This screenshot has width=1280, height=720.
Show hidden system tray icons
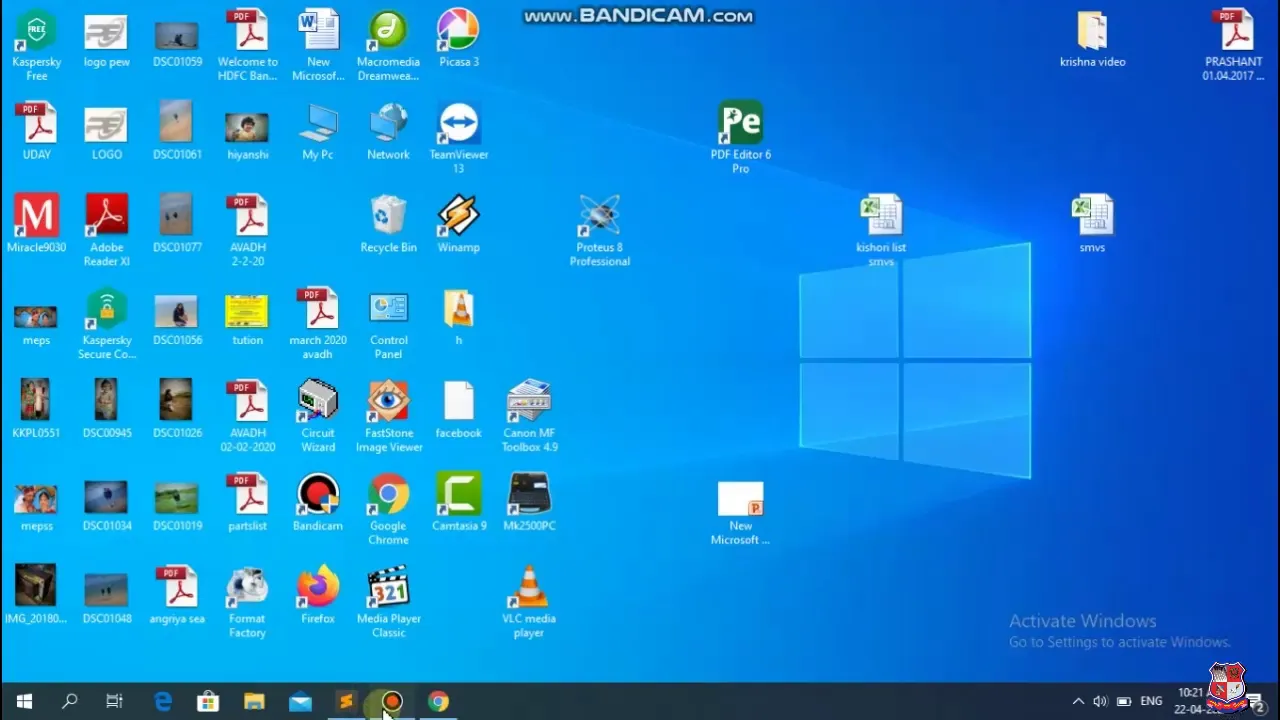1078,702
